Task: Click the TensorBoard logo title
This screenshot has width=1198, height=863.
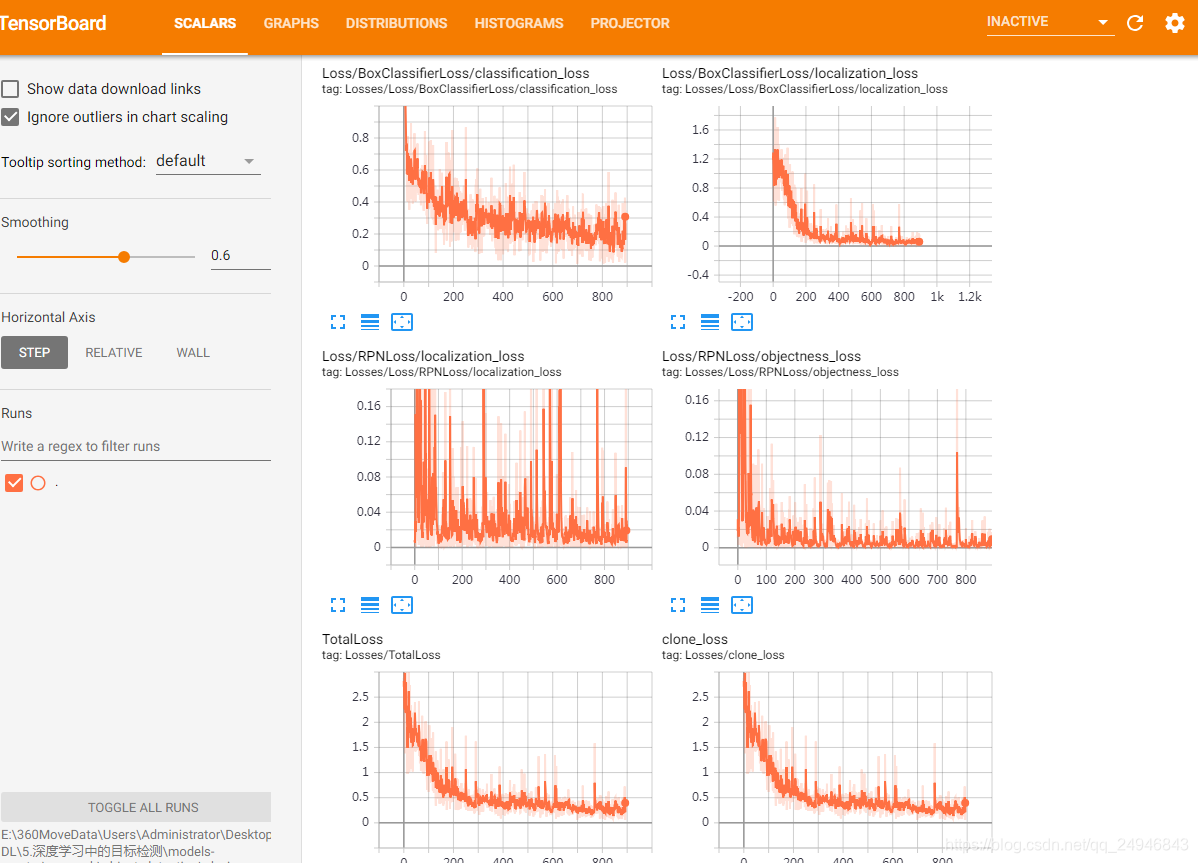Action: click(53, 24)
